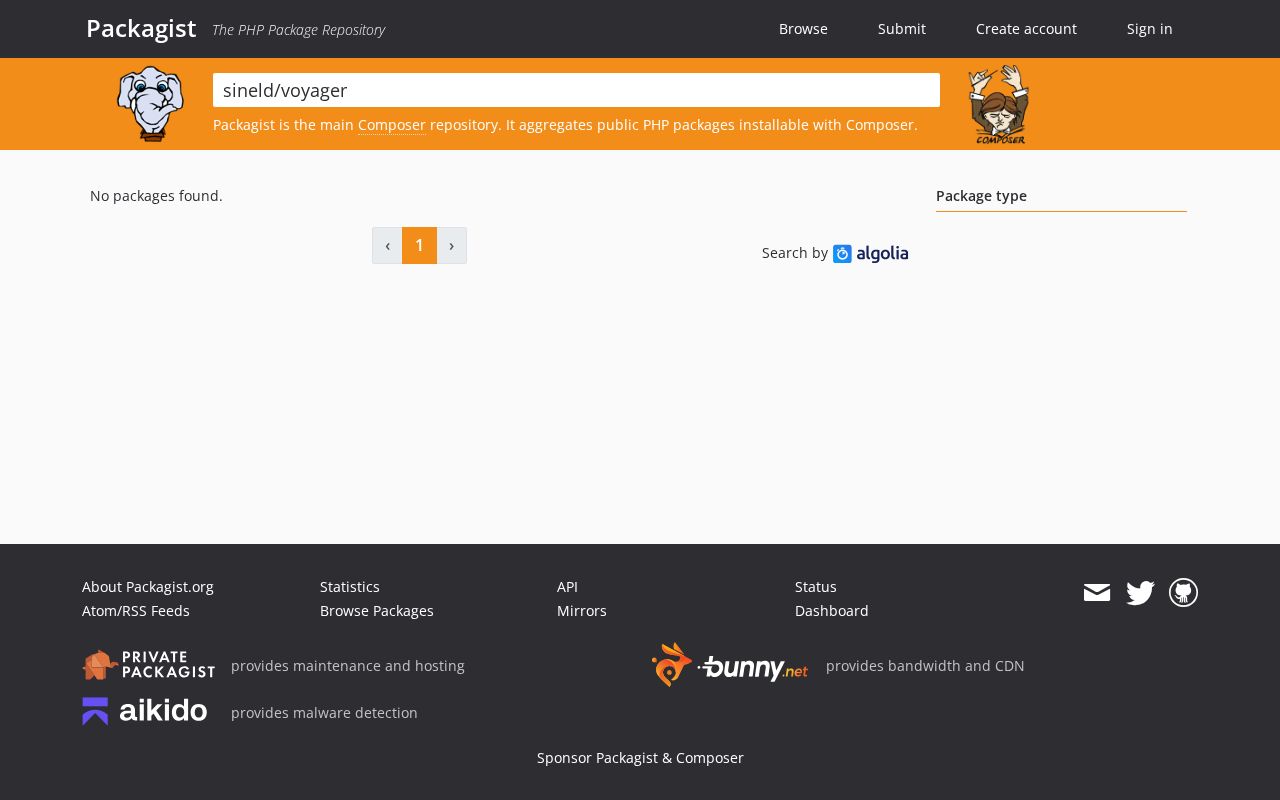Open the Private Packagist logo
1280x800 pixels.
point(148,665)
